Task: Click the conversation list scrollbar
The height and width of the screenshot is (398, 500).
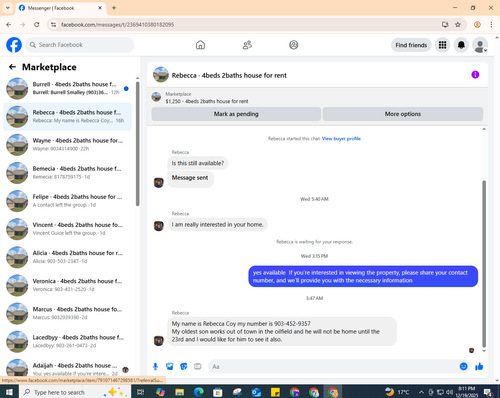Action: click(x=137, y=143)
